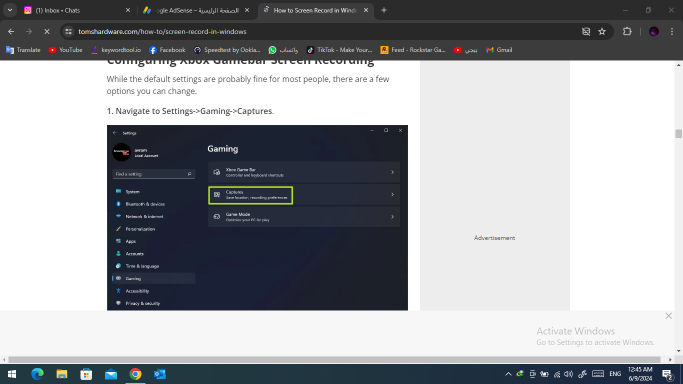Screen dimensions: 683x384
Task: Close the How to Screen Record tab
Action: pyautogui.click(x=366, y=10)
